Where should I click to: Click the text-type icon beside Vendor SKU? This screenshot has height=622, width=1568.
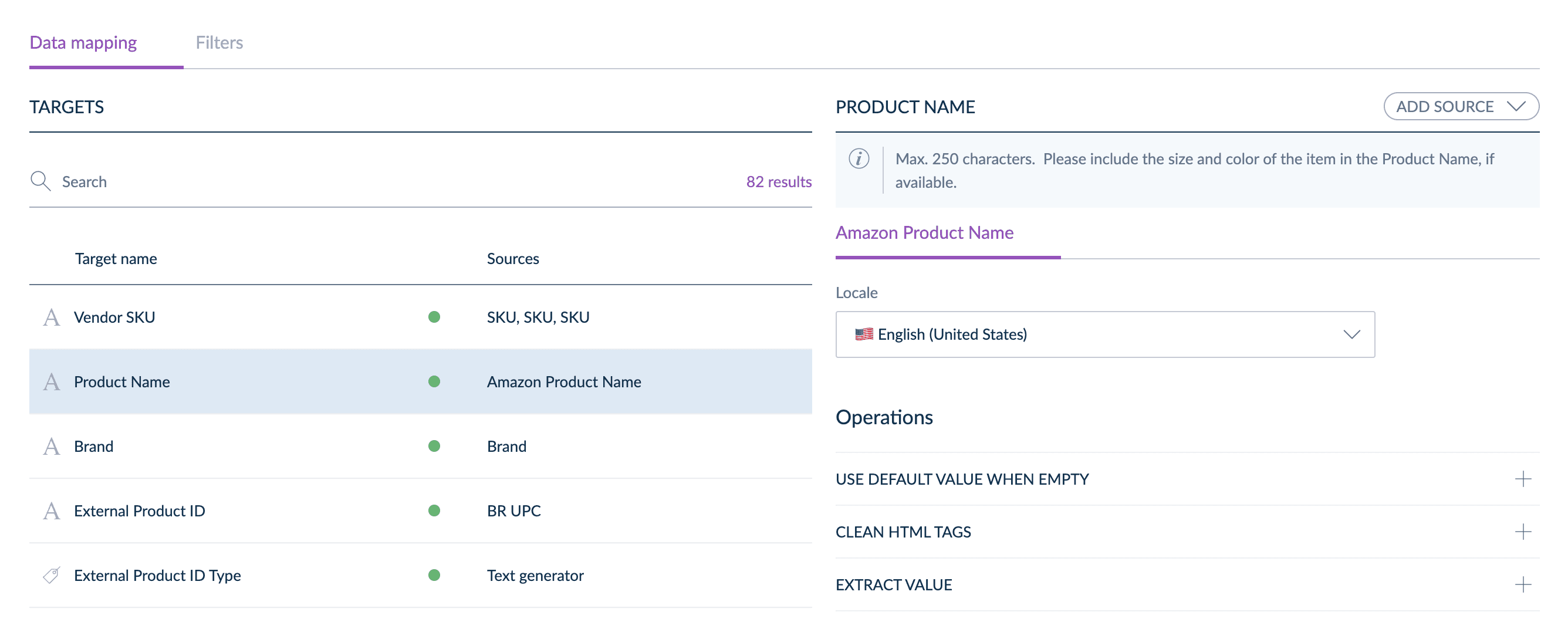click(52, 317)
